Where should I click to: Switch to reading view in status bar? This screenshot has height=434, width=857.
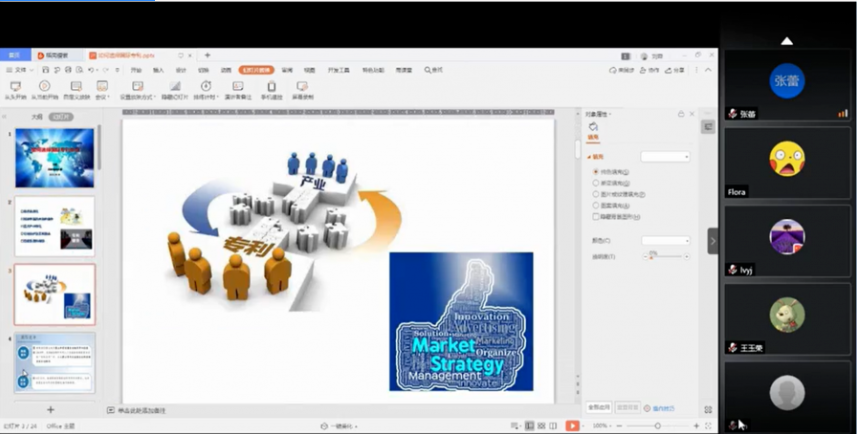[x=553, y=426]
